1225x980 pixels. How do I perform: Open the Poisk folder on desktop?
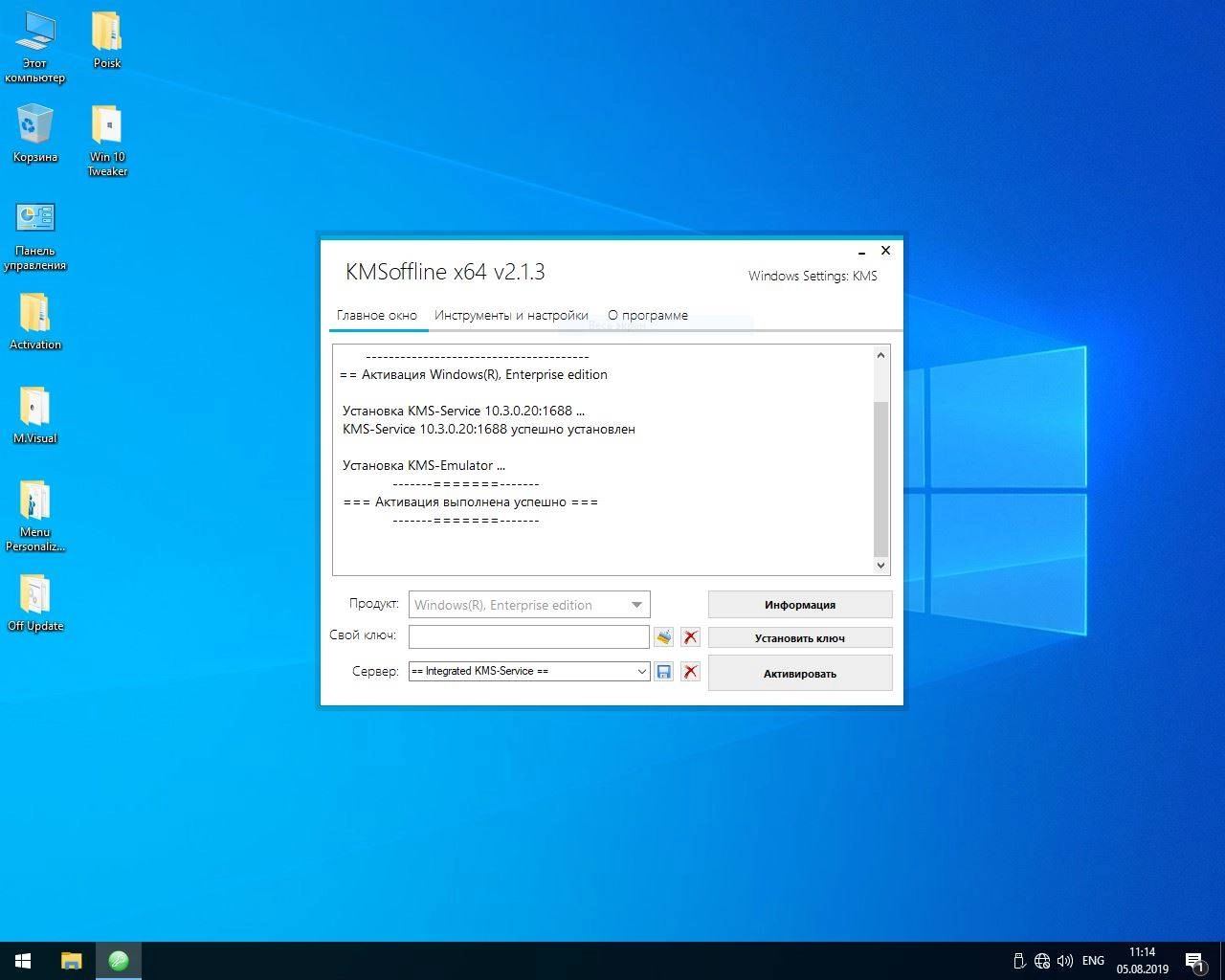point(107,41)
